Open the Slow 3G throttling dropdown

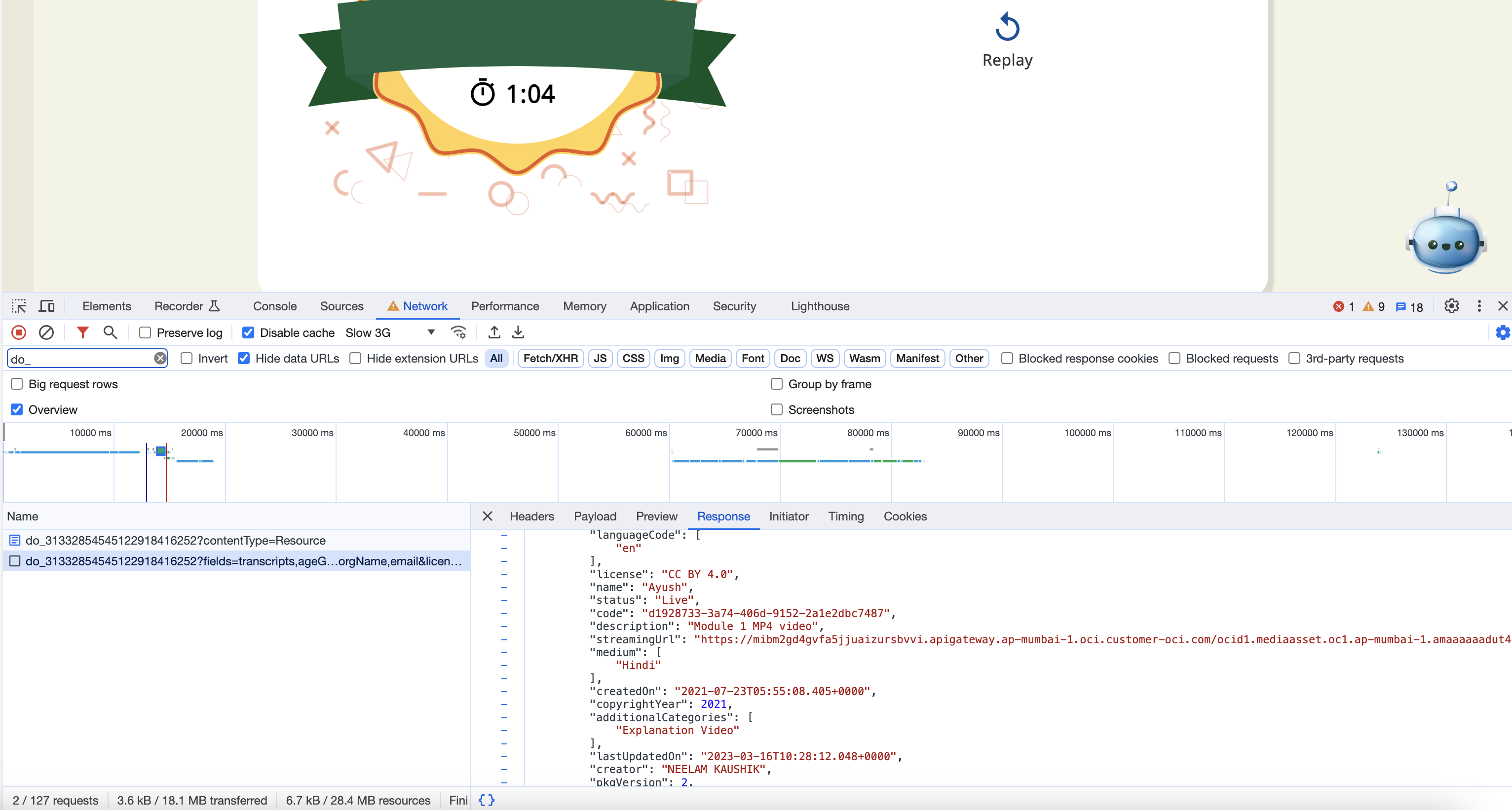(430, 332)
